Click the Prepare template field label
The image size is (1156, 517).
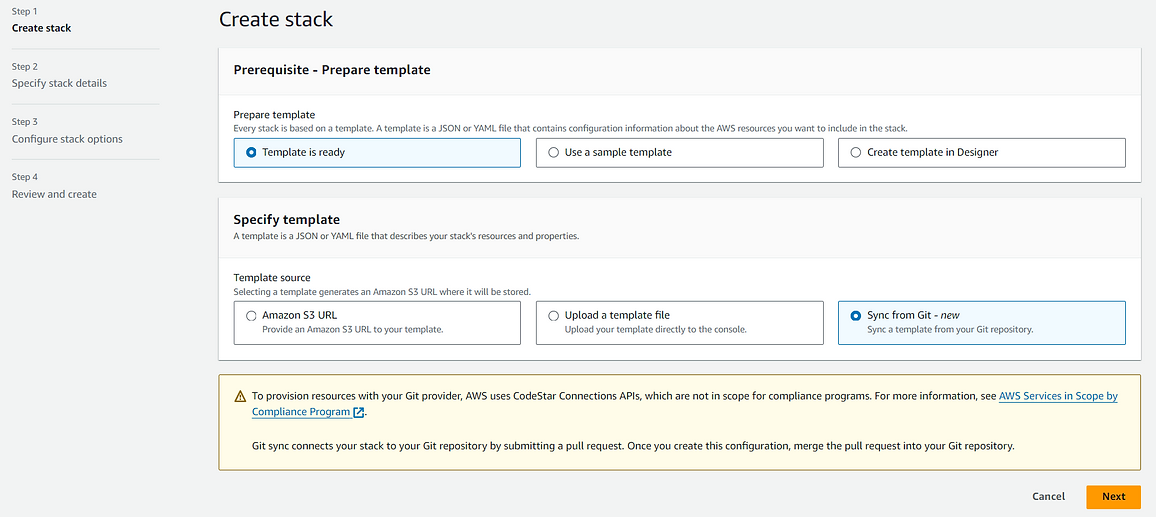pyautogui.click(x=274, y=115)
